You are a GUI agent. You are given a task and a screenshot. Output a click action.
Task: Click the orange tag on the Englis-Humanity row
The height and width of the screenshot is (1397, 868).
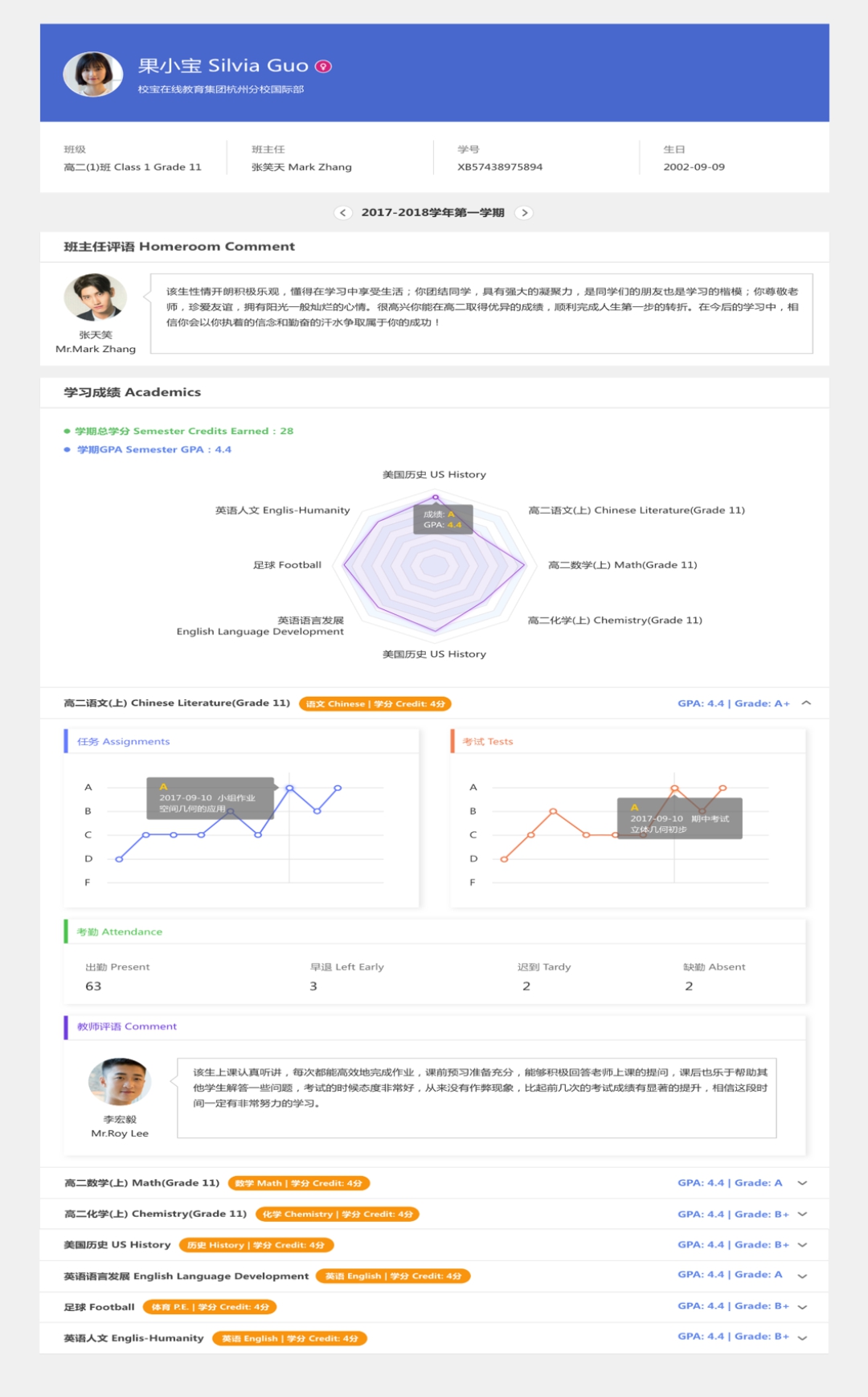[290, 1338]
